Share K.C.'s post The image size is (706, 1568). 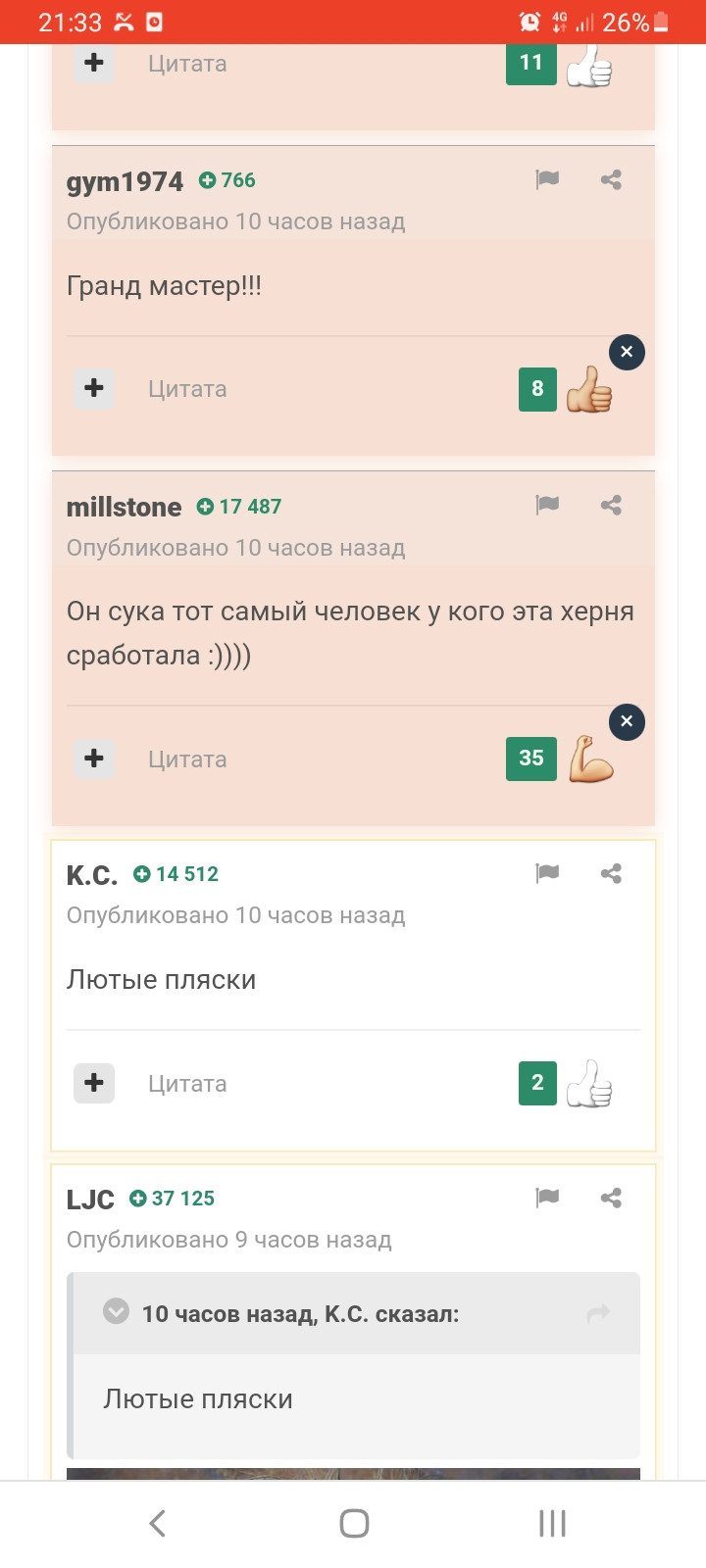611,873
